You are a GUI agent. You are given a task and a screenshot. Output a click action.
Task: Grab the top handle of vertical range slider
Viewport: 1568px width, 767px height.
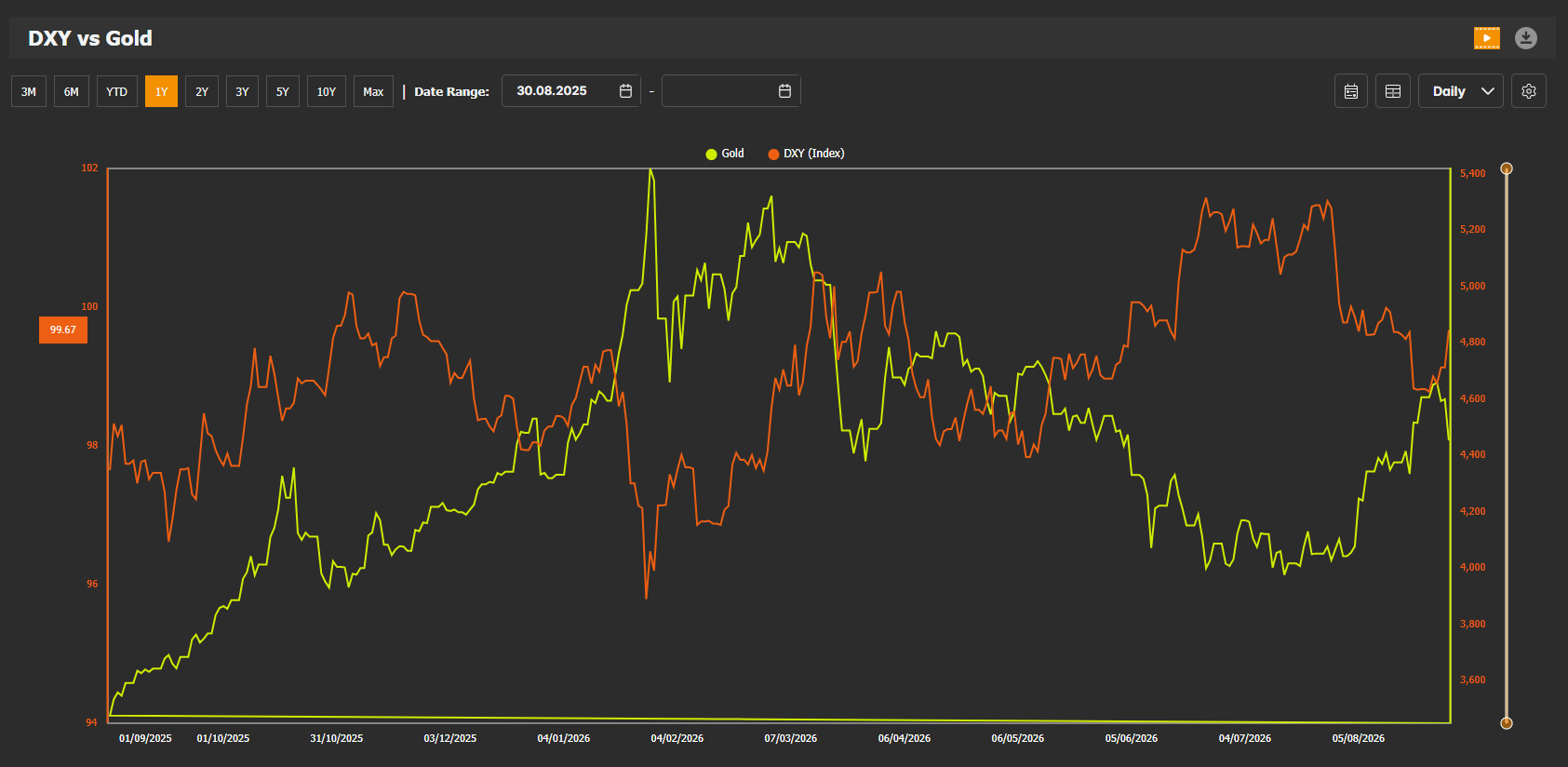coord(1507,168)
